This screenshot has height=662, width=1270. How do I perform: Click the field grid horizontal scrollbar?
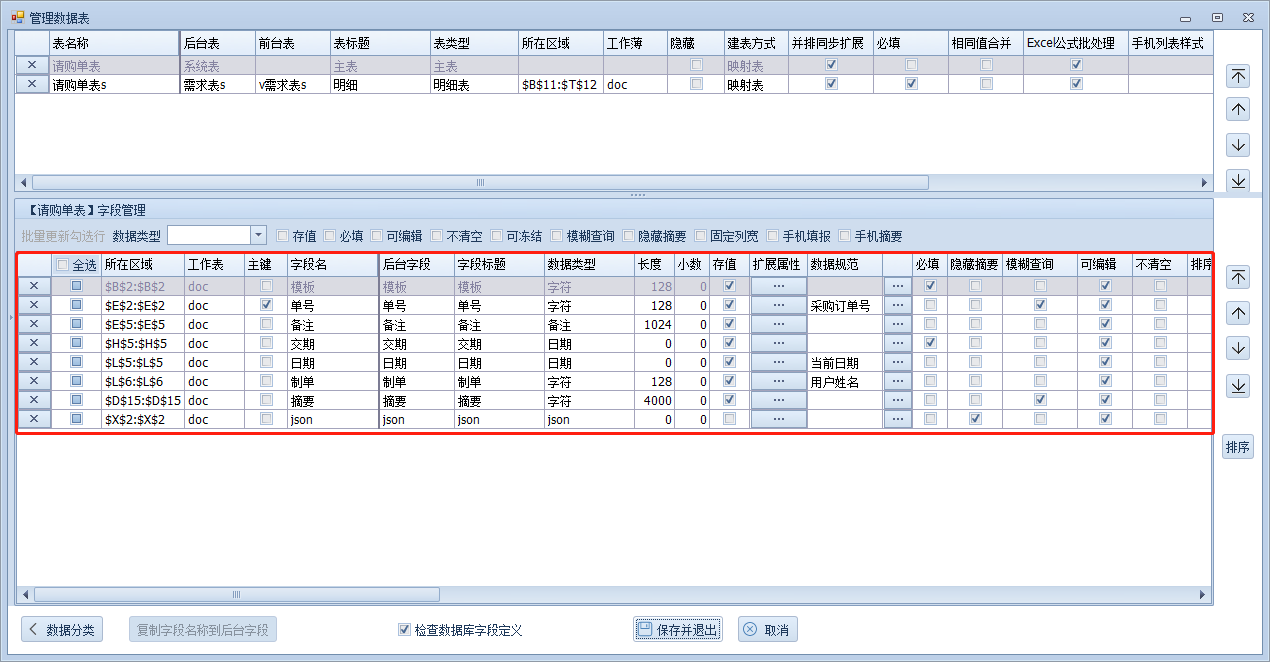pyautogui.click(x=236, y=594)
